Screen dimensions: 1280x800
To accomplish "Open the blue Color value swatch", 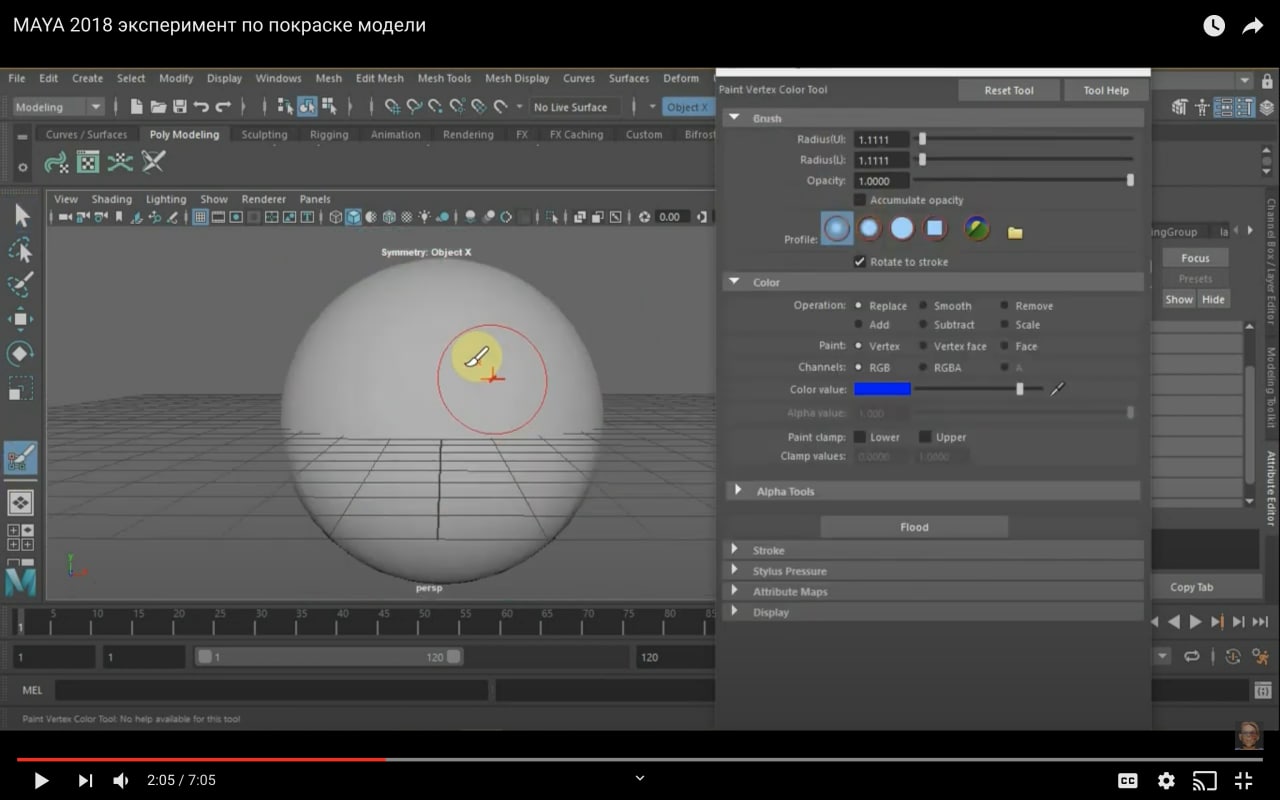I will [882, 389].
